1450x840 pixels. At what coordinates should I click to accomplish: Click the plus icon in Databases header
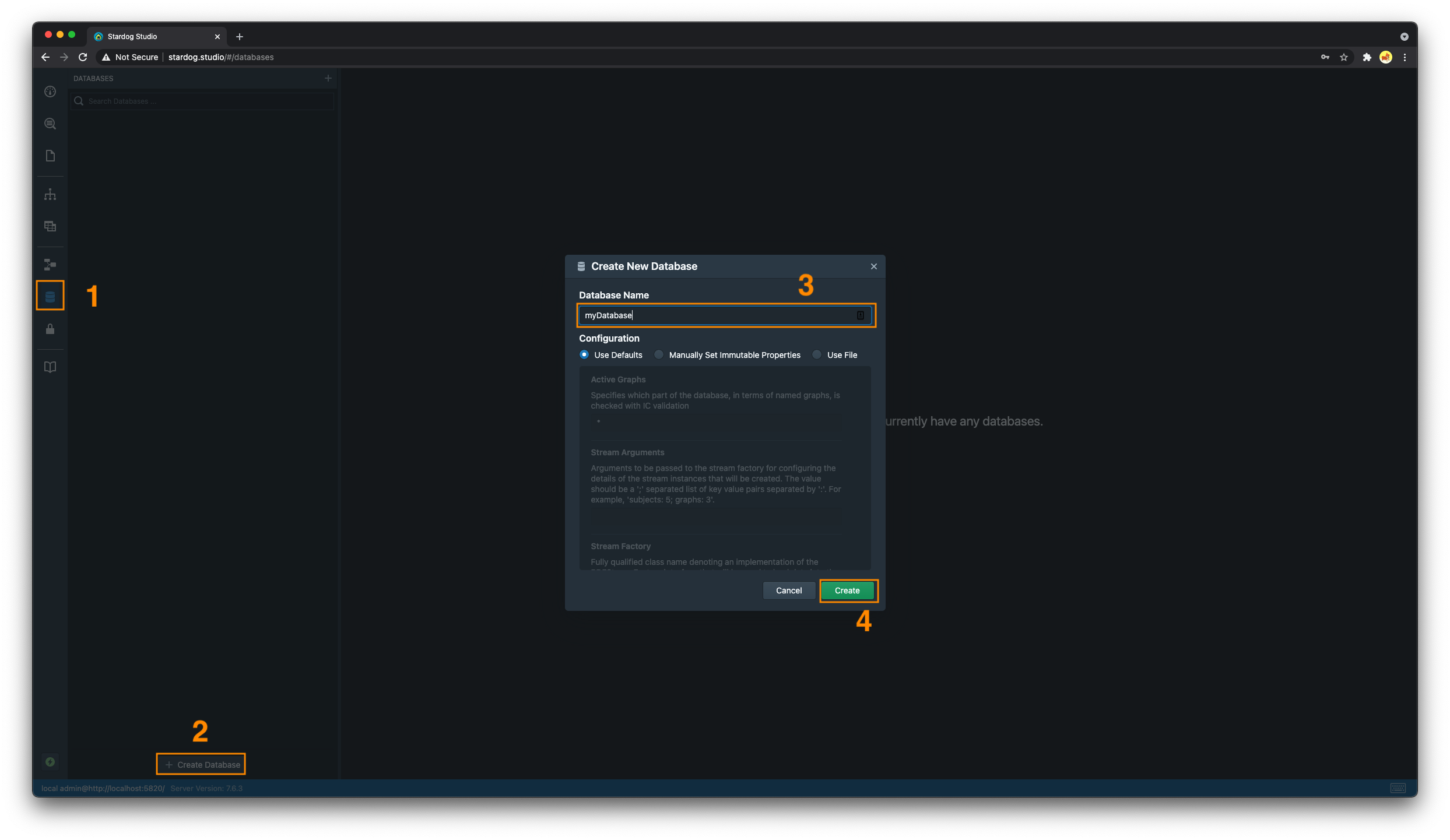328,78
